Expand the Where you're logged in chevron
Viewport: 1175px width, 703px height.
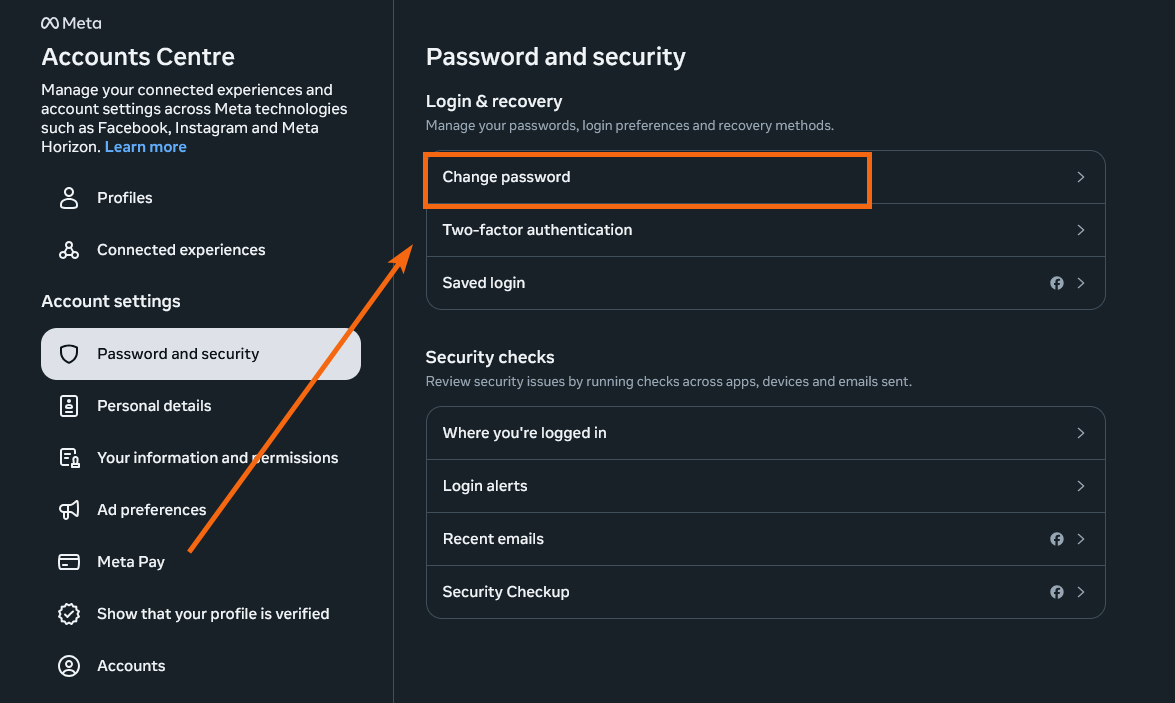[x=1081, y=433]
